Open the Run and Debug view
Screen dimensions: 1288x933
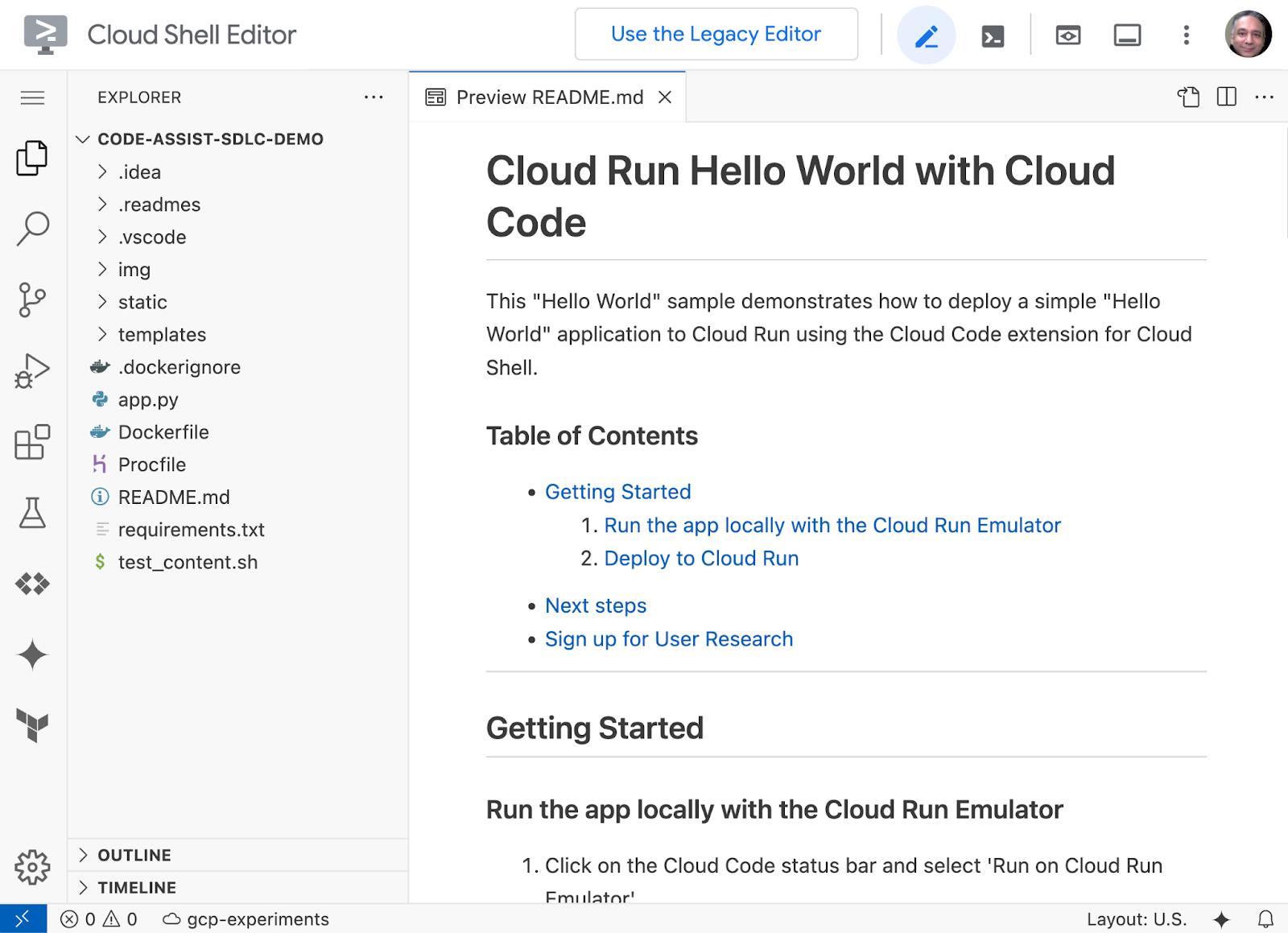(32, 371)
